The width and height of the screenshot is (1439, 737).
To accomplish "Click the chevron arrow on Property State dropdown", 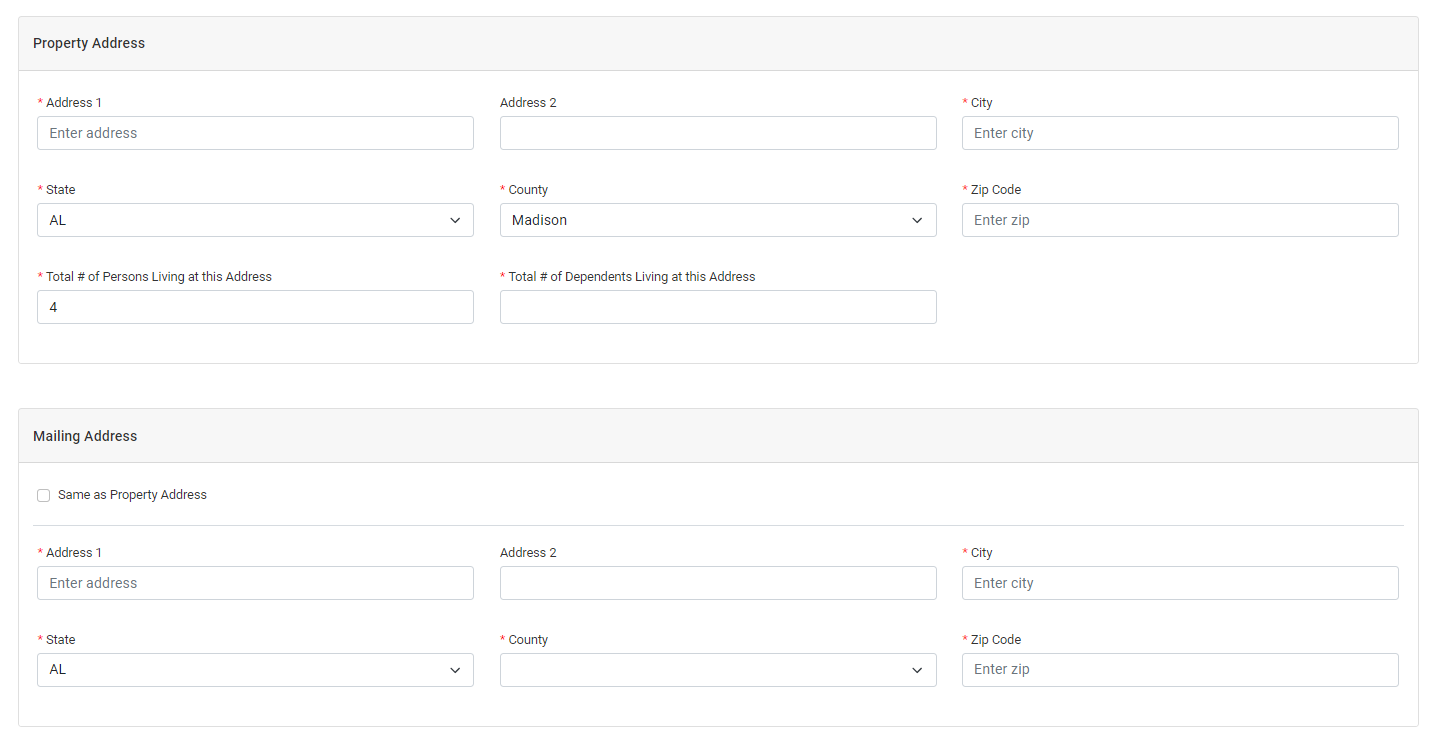I will [x=455, y=220].
